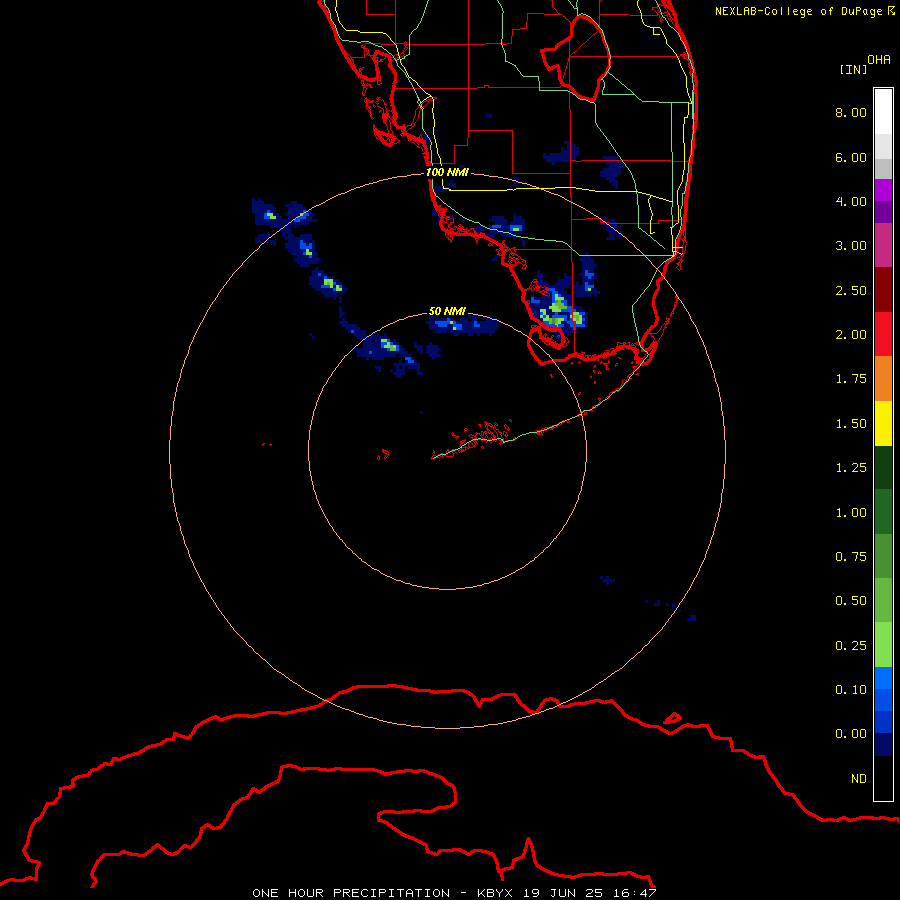Click the 1.75 legend value
This screenshot has width=900, height=900.
coord(851,379)
